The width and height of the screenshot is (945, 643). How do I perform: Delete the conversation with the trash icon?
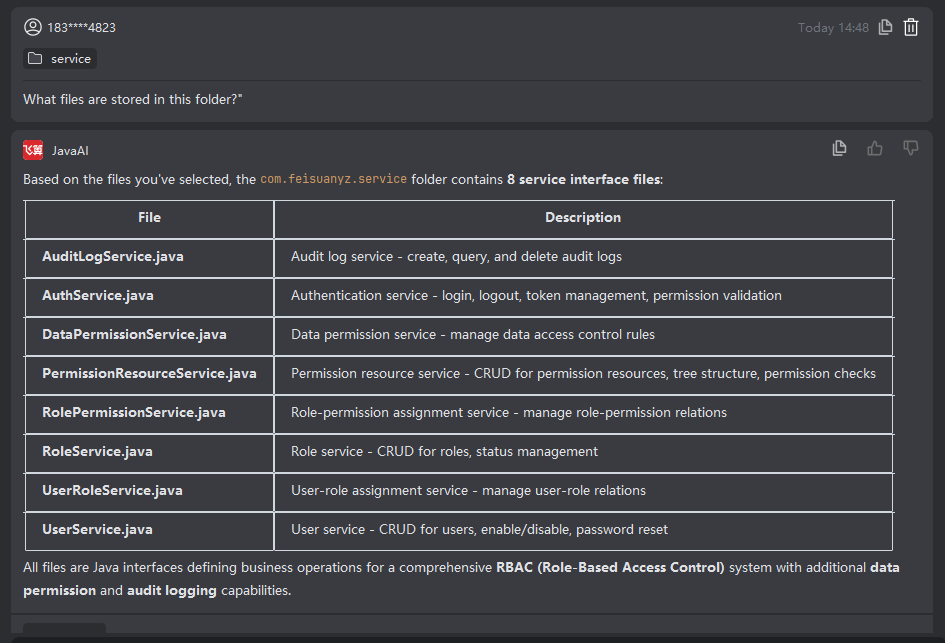click(x=911, y=28)
